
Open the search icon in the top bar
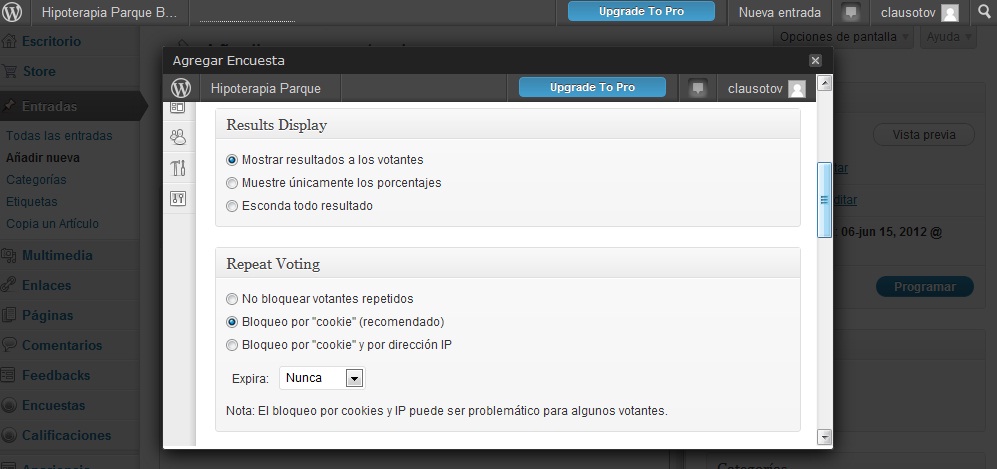[982, 12]
